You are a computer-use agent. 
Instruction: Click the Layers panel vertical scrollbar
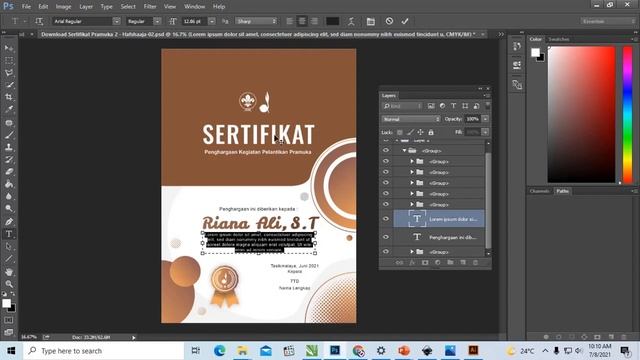(x=488, y=200)
